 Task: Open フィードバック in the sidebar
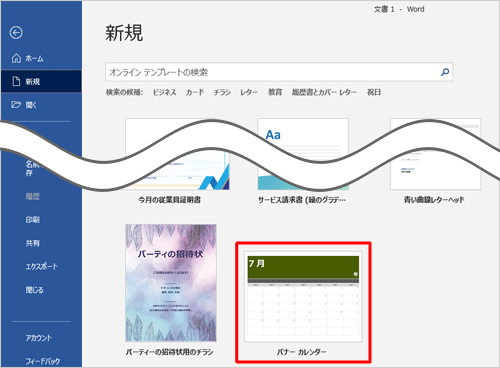43,361
